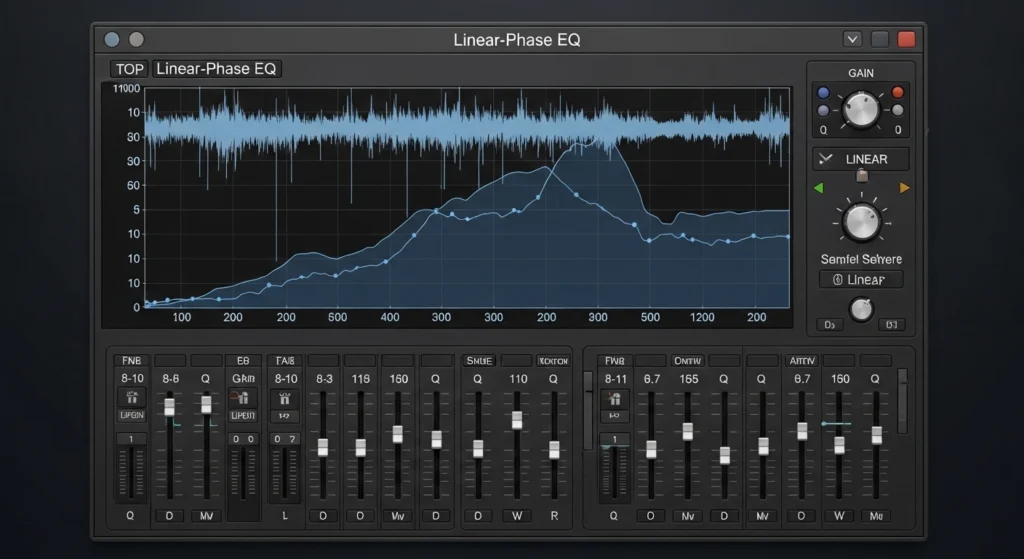Click the Semfel Selvere label
Screen dimensions: 1024x559
(x=861, y=259)
